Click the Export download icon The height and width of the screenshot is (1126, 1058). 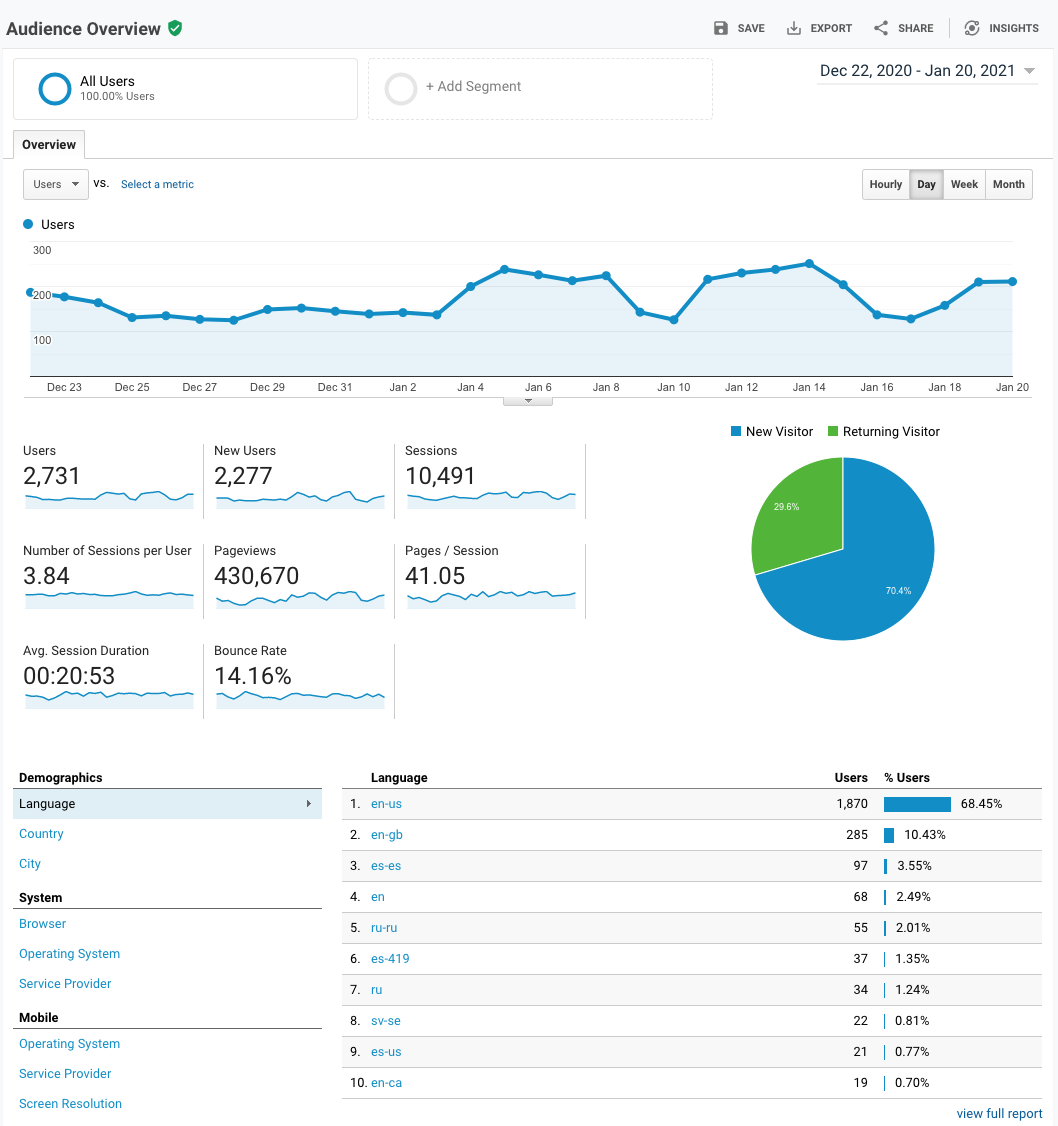pyautogui.click(x=794, y=28)
